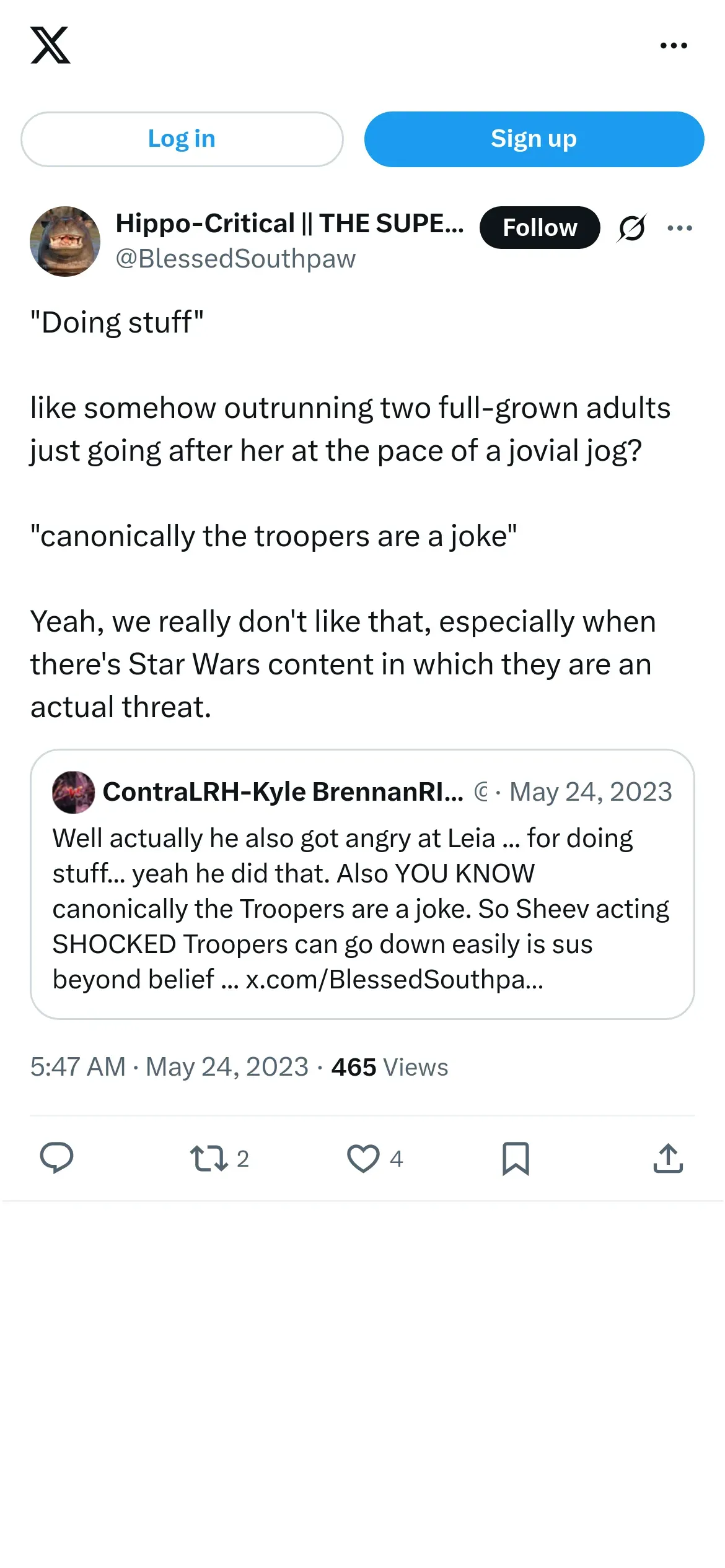Like the tweet with heart icon
This screenshot has height=1568, width=725.
pos(363,1158)
